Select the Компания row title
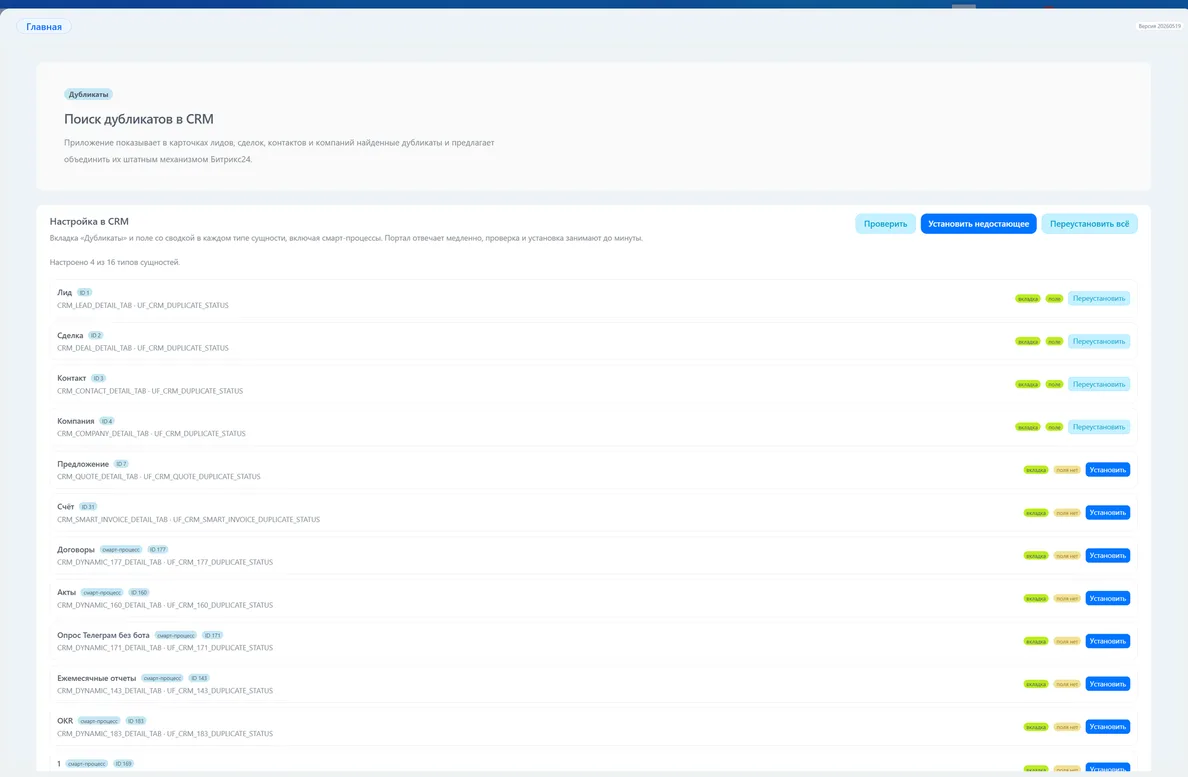This screenshot has height=777, width=1188. (x=76, y=421)
